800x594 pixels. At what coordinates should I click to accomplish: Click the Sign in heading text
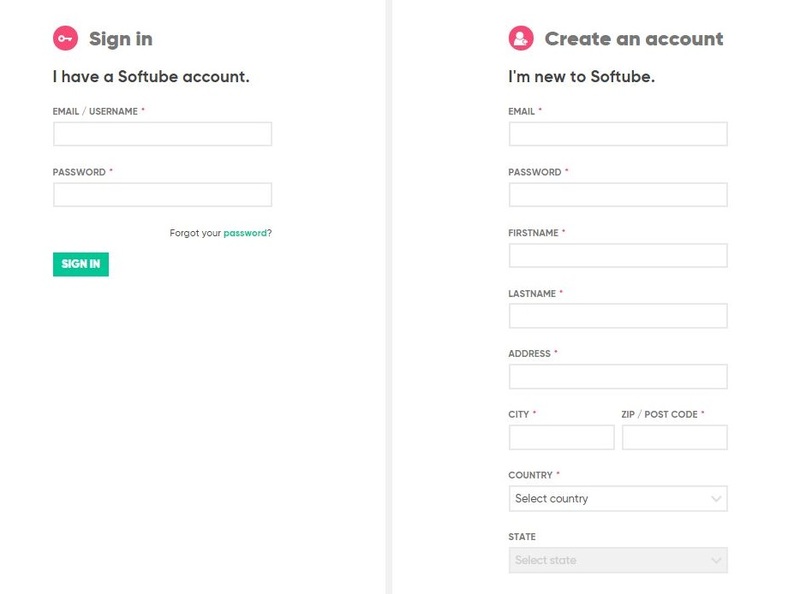click(x=121, y=39)
